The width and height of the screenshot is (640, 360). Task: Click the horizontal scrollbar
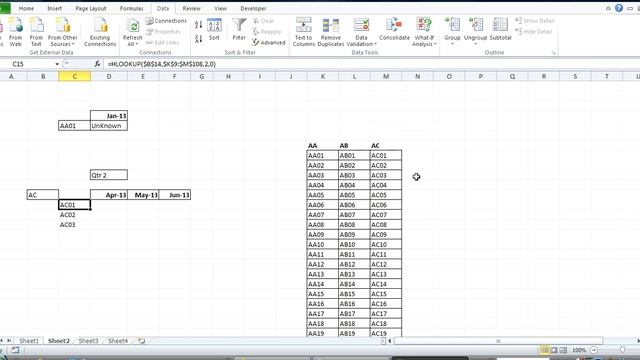pyautogui.click(x=498, y=341)
